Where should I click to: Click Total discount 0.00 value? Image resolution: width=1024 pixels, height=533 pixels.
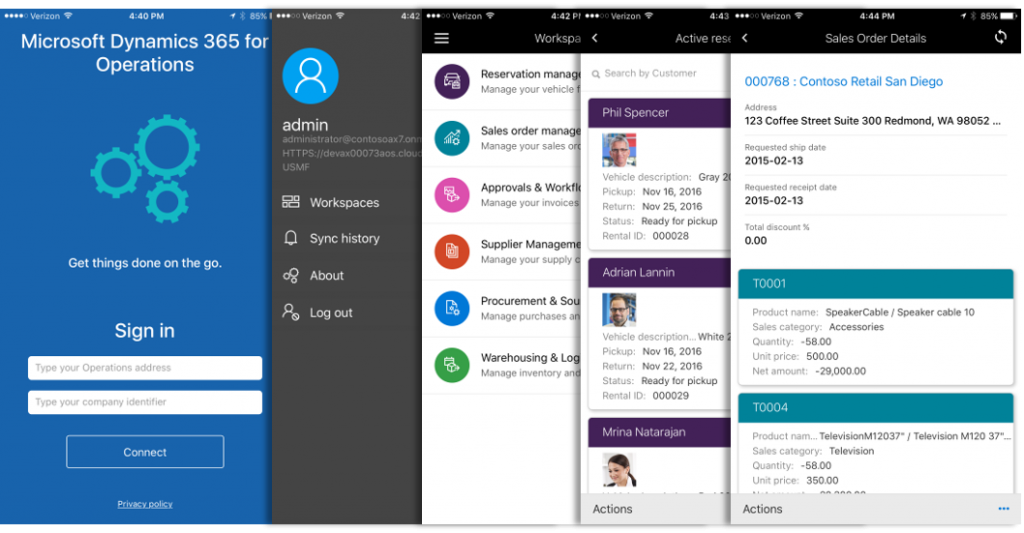[x=756, y=240]
